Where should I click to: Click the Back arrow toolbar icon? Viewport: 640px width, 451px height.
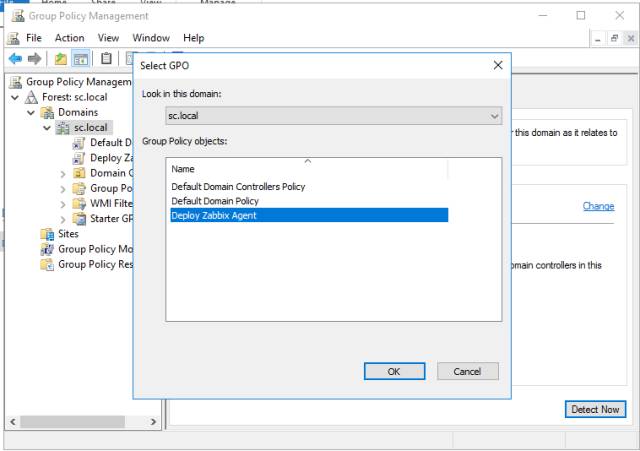click(x=16, y=59)
